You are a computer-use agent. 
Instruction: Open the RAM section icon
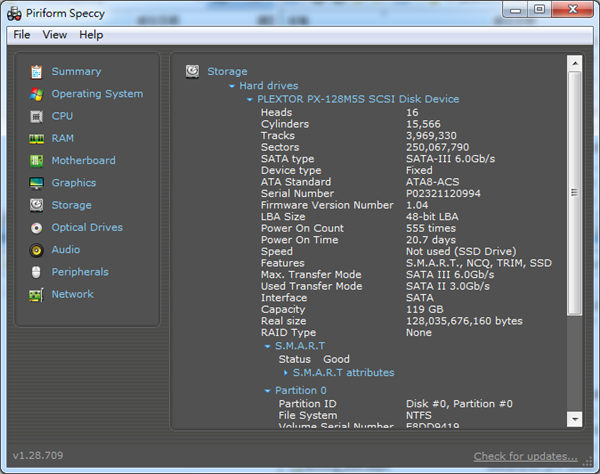(x=37, y=139)
